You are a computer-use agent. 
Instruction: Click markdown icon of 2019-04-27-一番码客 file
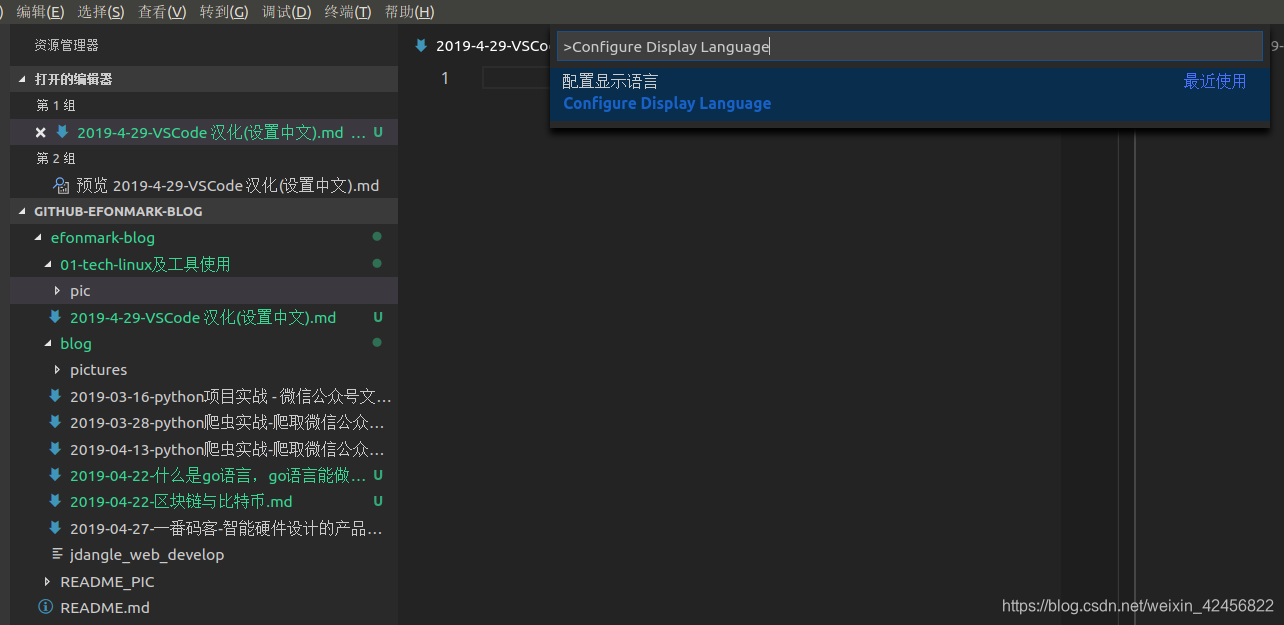pos(55,528)
